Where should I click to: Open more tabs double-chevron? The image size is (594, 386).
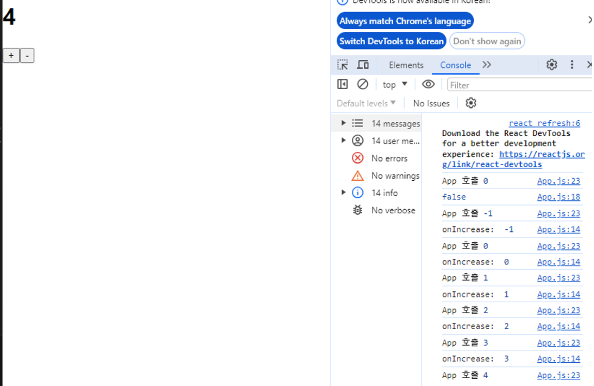pyautogui.click(x=487, y=65)
